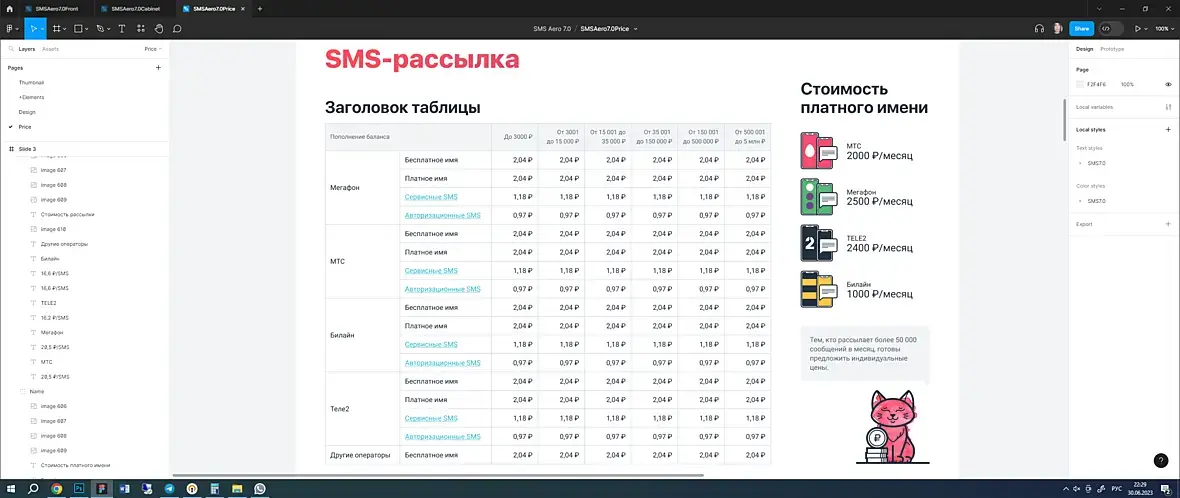Click SMS Aero 7.0 project breadcrumb
The image size is (1180, 498).
(552, 29)
